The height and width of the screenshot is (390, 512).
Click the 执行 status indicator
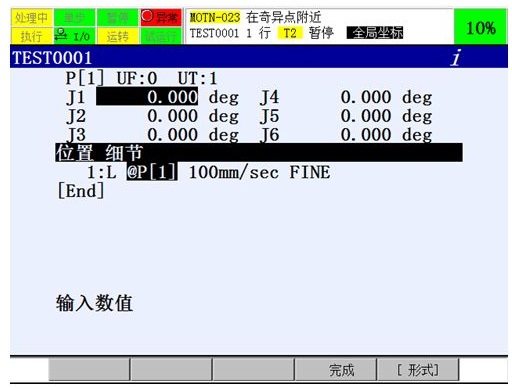[x=32, y=36]
